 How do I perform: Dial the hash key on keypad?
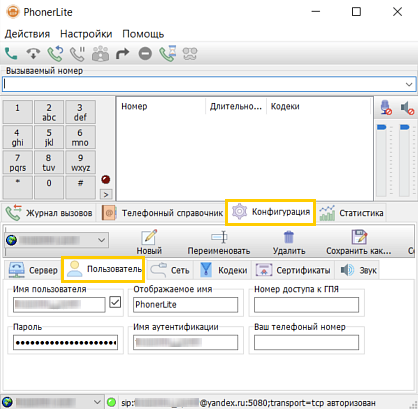(80, 187)
